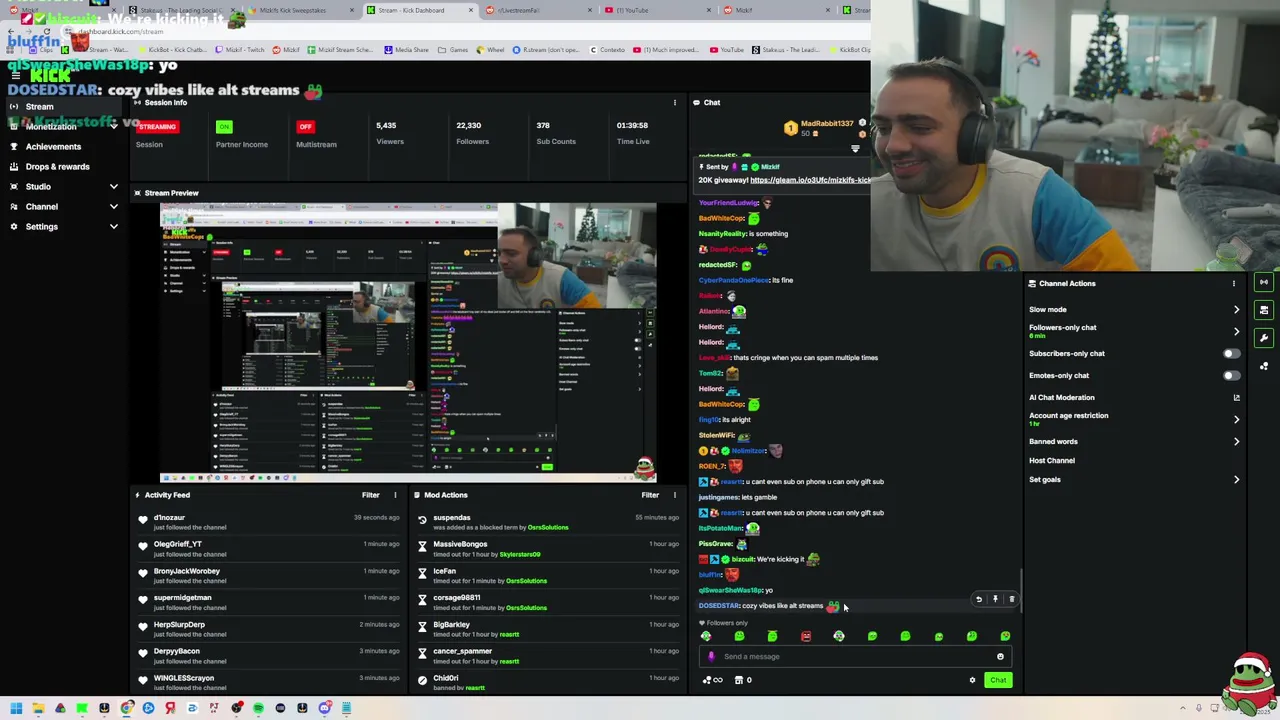
Task: Open the Session Info three-dot menu
Action: click(x=674, y=102)
